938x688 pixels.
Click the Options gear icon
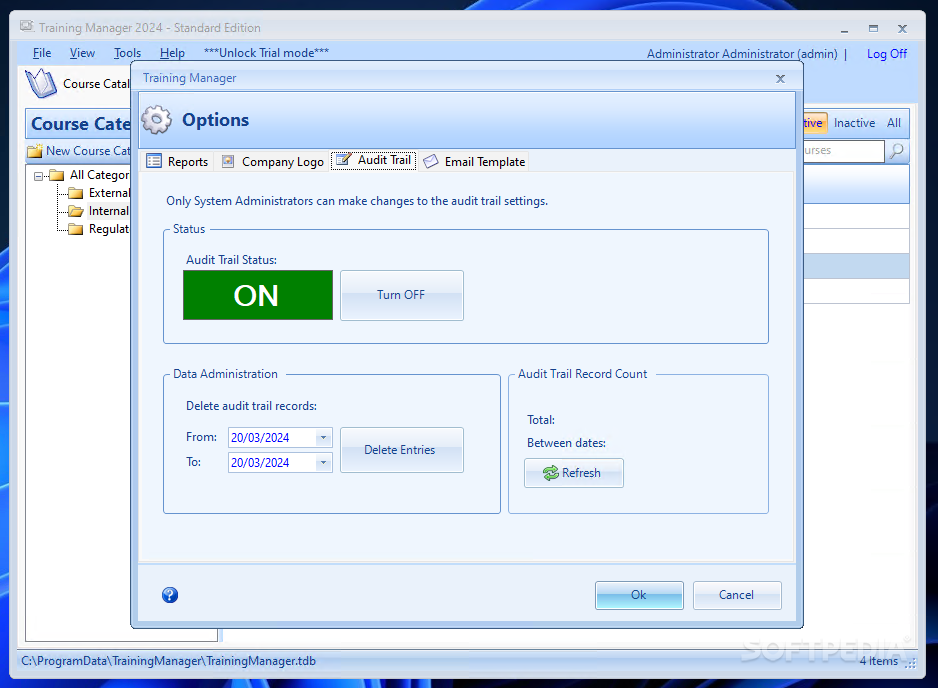coord(157,120)
